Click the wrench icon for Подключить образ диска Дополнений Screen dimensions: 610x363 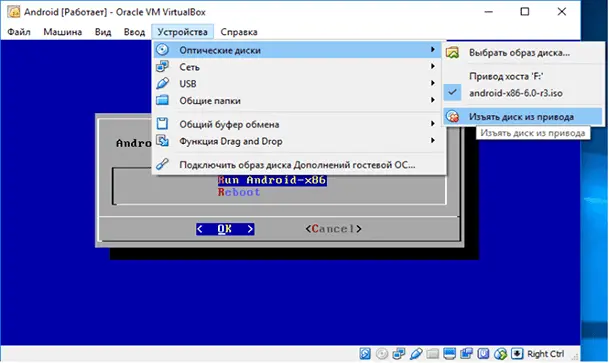coord(162,164)
